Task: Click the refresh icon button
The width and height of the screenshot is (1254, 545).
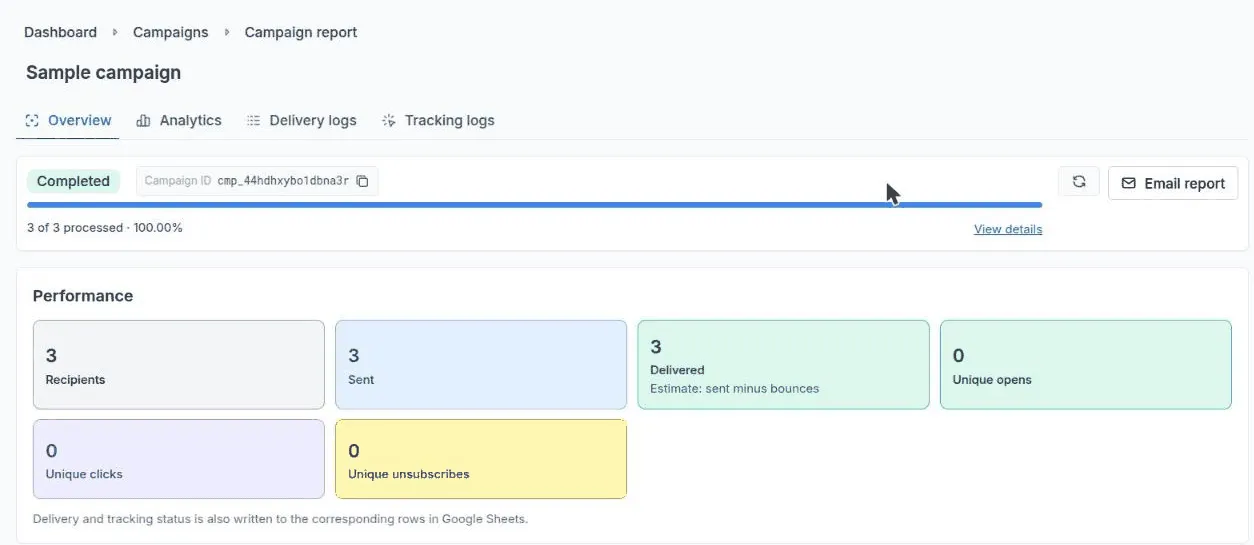Action: tap(1079, 182)
